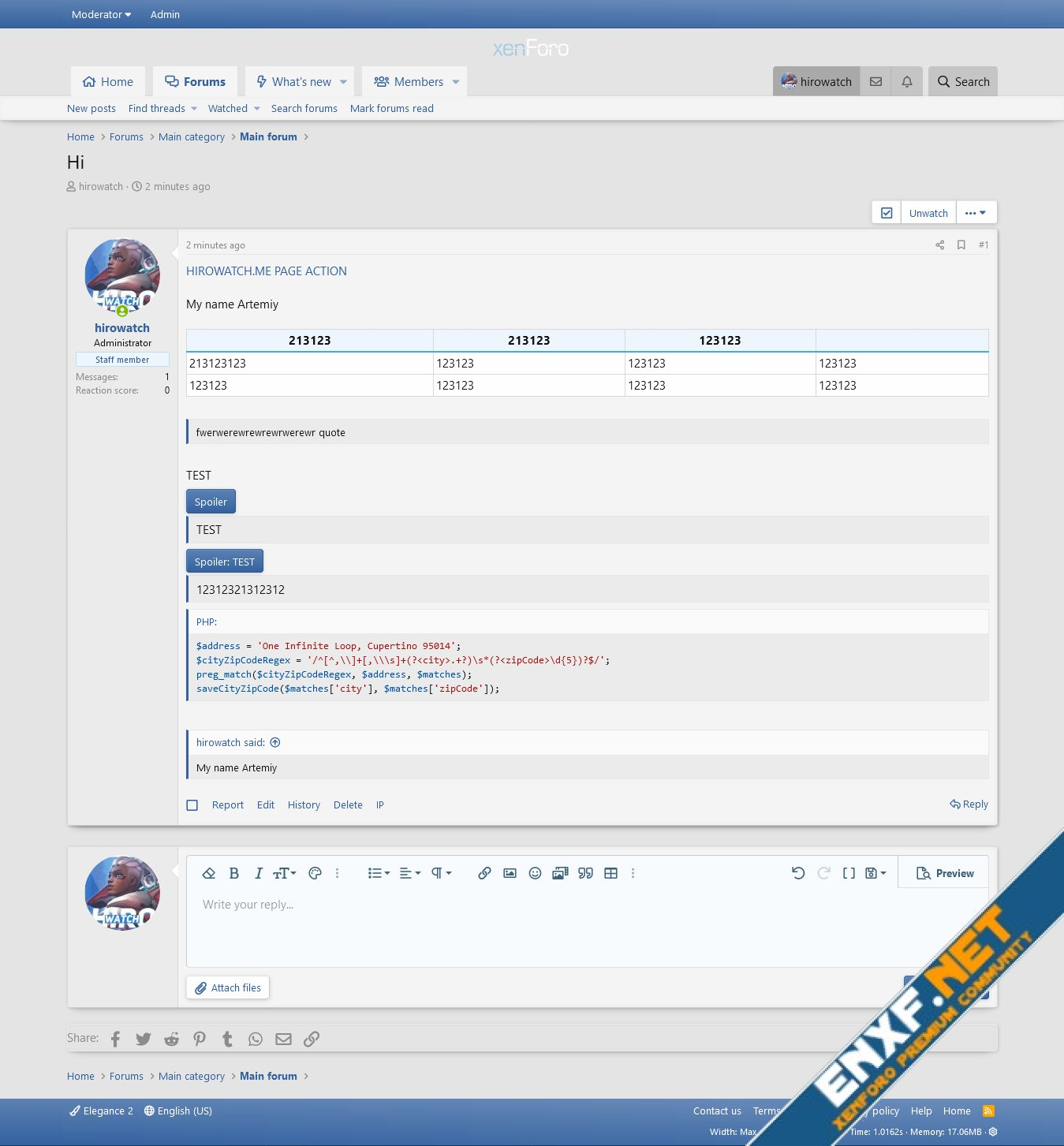1064x1146 pixels.
Task: Click the Bold formatting icon in editor
Action: coord(233,873)
